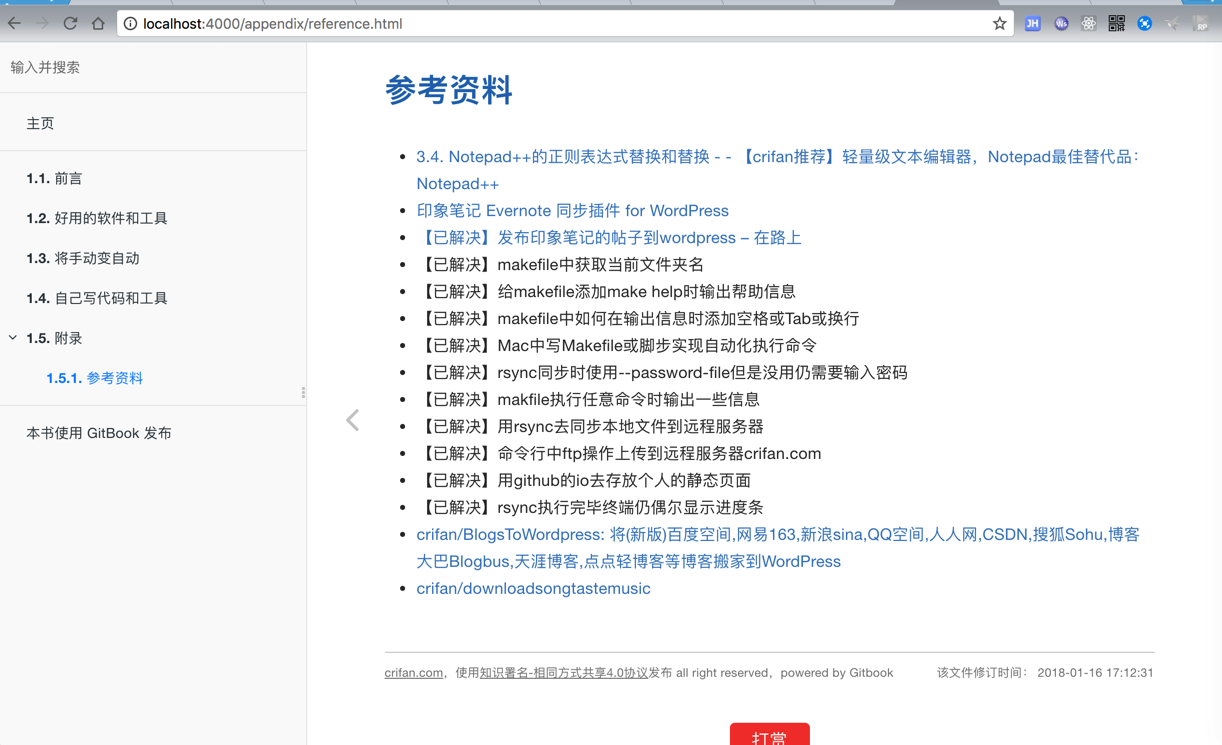This screenshot has width=1222, height=745.
Task: Click text 用rsync去同步本地文件到远程服务器
Action: point(630,427)
